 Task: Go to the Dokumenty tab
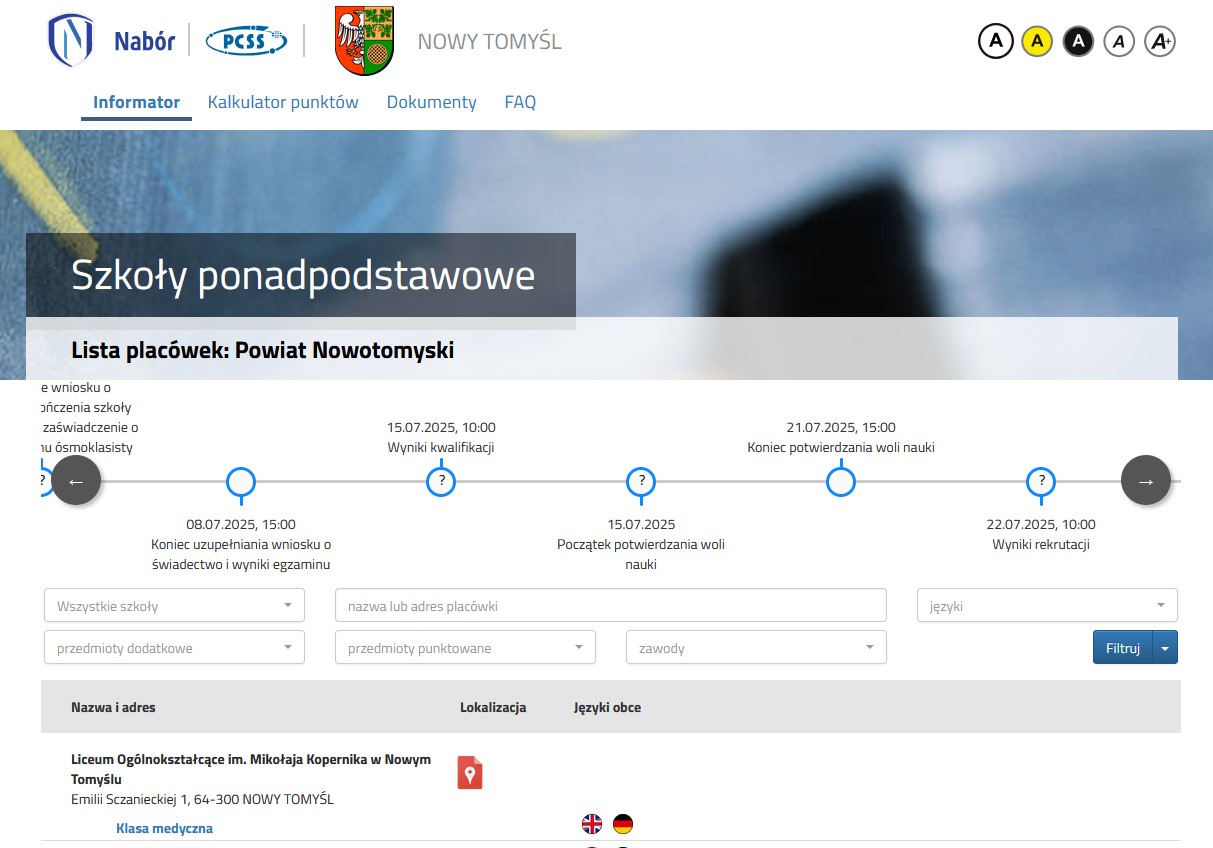click(431, 102)
